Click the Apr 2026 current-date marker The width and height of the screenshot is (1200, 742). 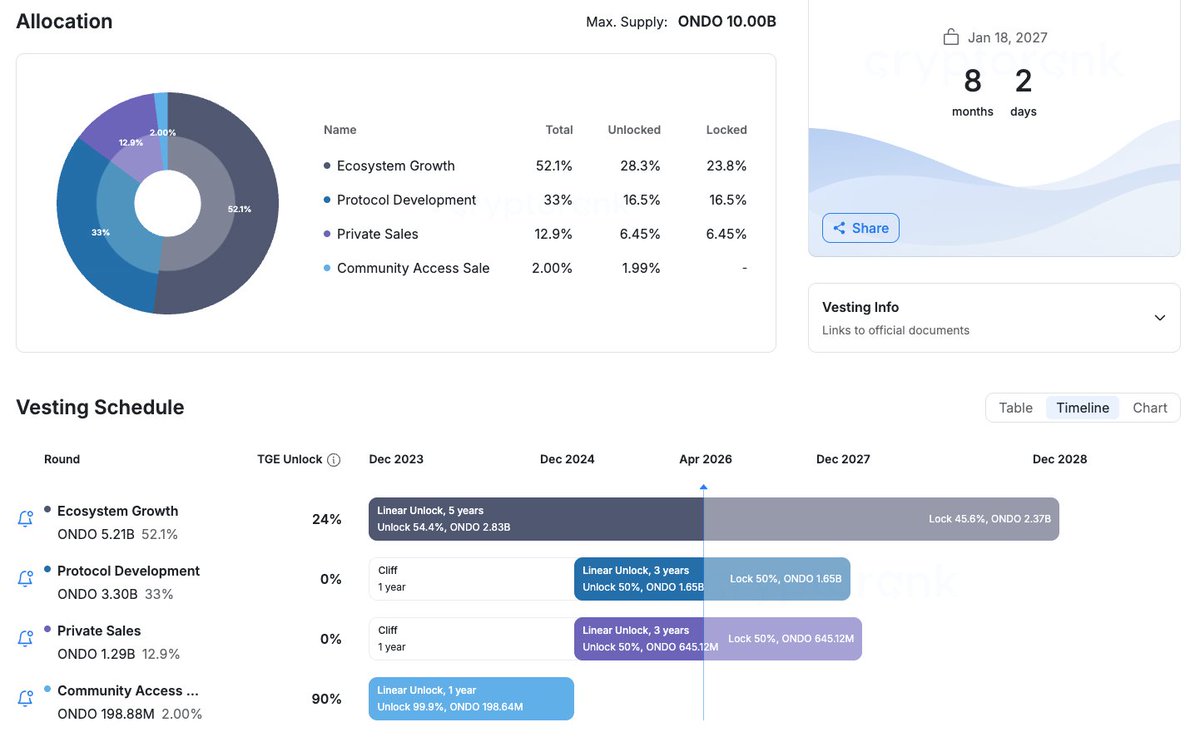[x=704, y=487]
